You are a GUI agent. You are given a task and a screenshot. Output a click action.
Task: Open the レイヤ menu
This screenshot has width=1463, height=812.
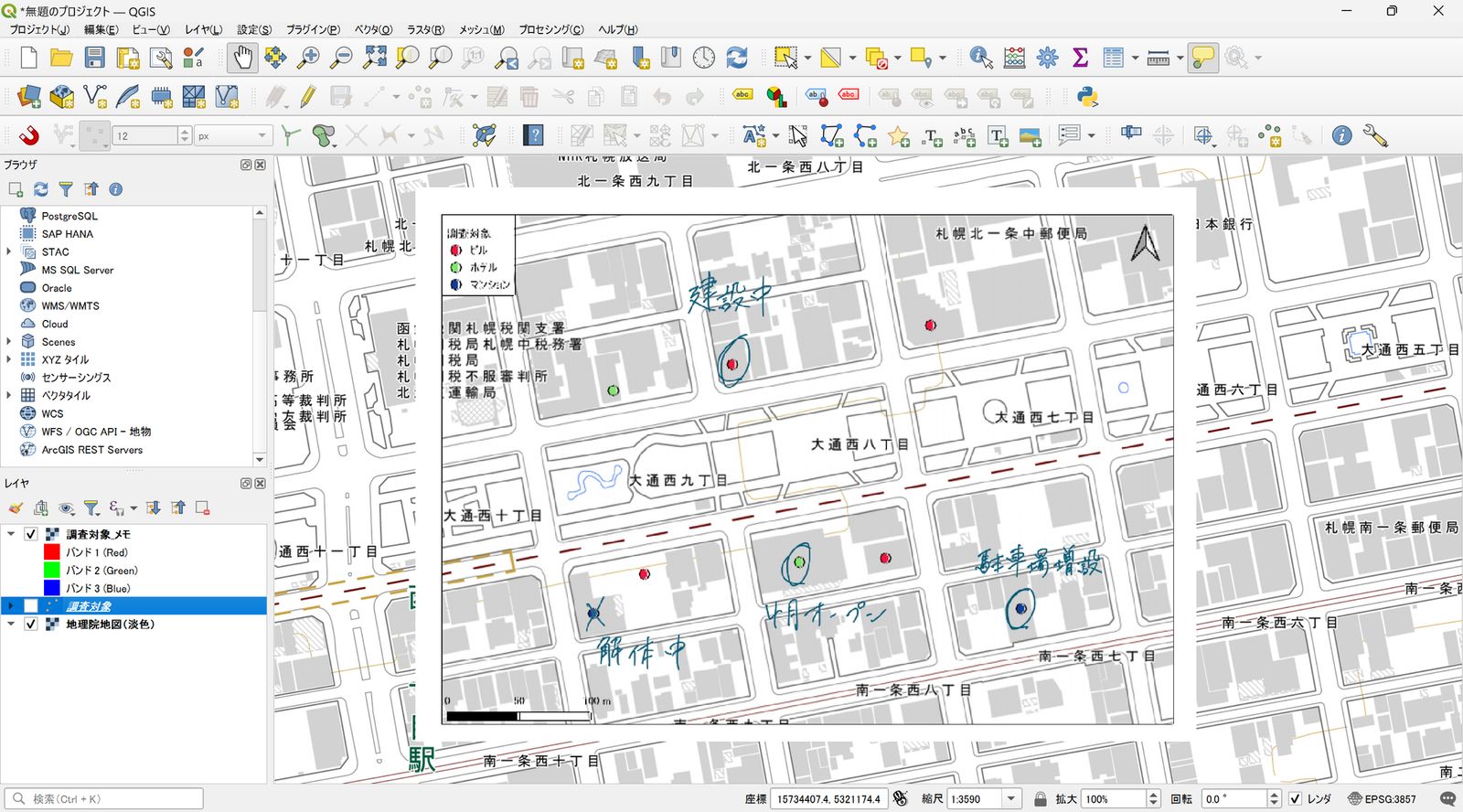click(x=203, y=29)
